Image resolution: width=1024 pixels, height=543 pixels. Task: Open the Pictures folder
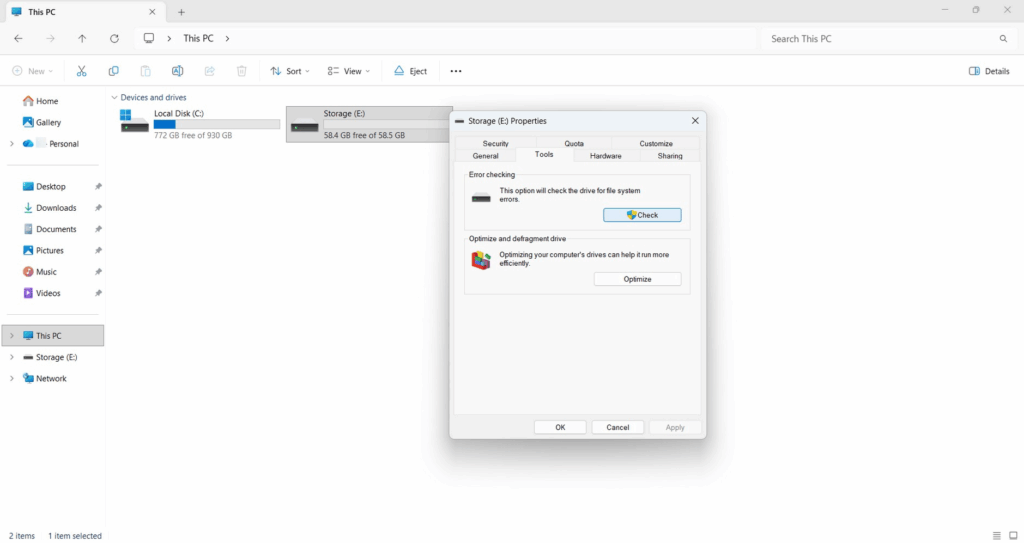tap(43, 250)
